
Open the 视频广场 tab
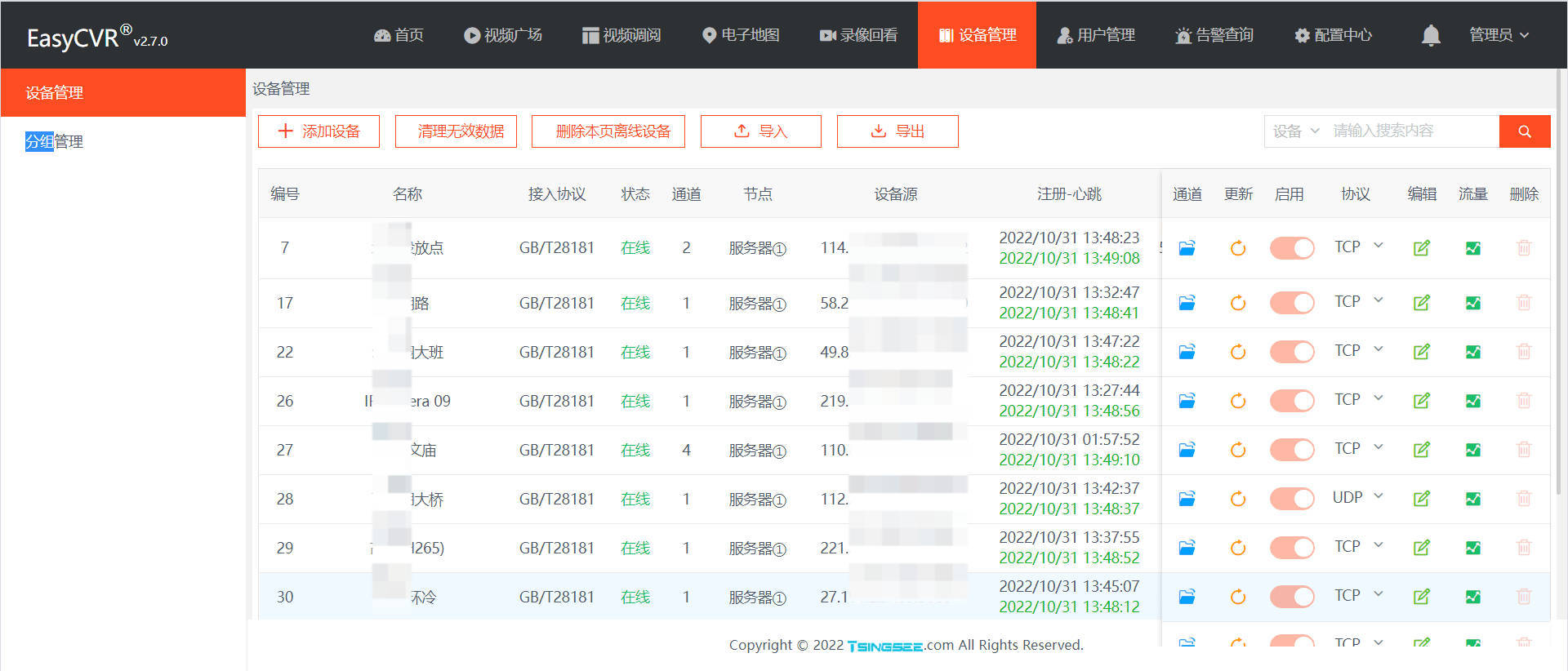[x=503, y=35]
